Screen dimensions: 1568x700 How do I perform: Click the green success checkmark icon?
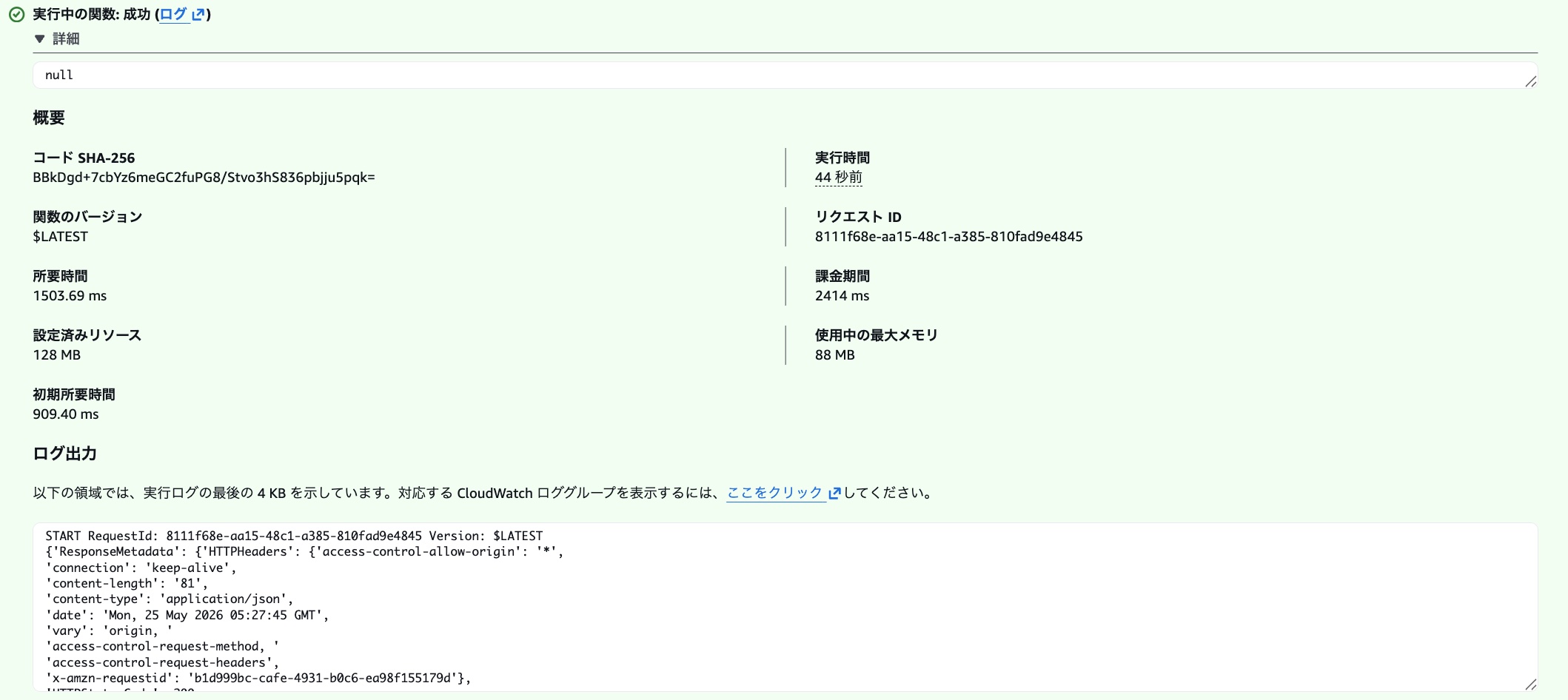[16, 15]
